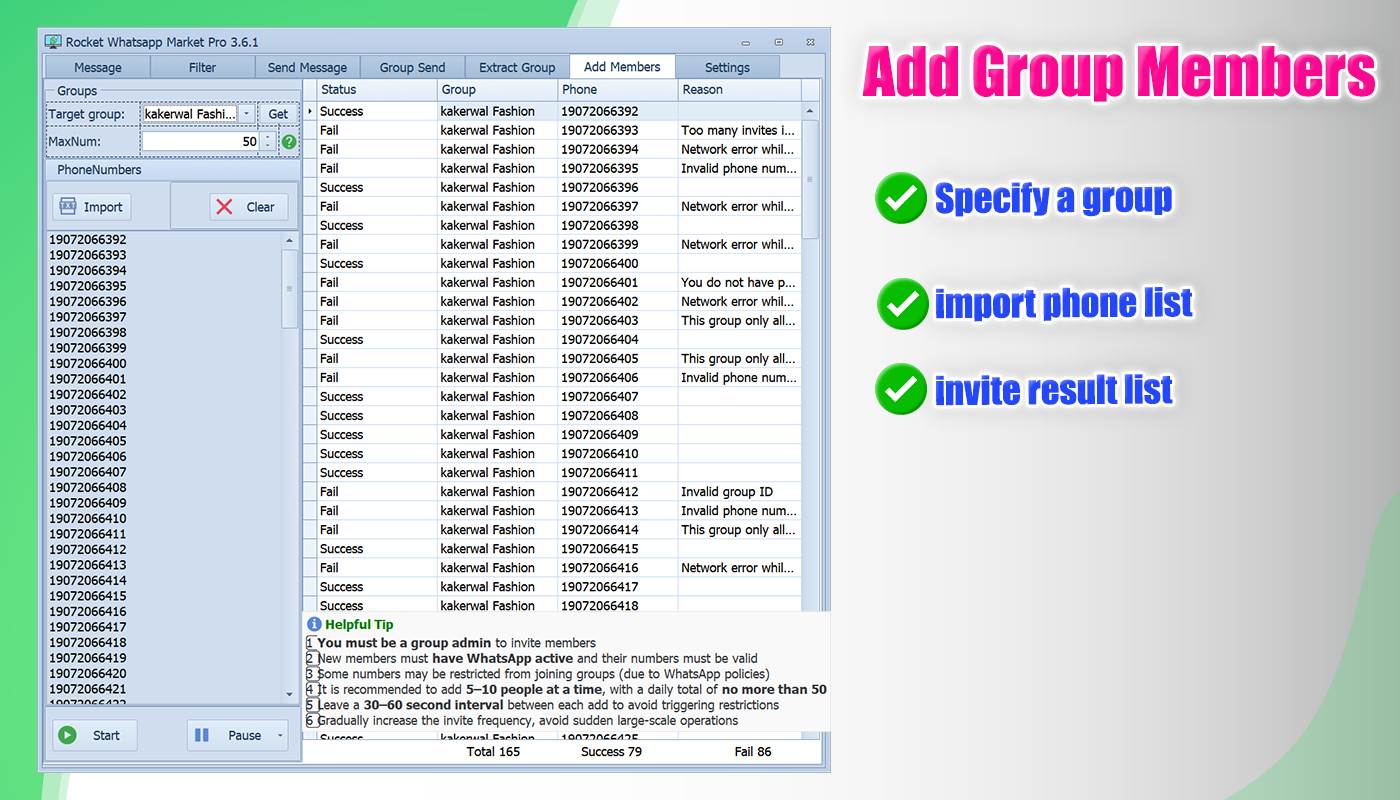Screen dimensions: 1400x800
Task: Click the MaxNum spinner arrows
Action: (x=267, y=142)
